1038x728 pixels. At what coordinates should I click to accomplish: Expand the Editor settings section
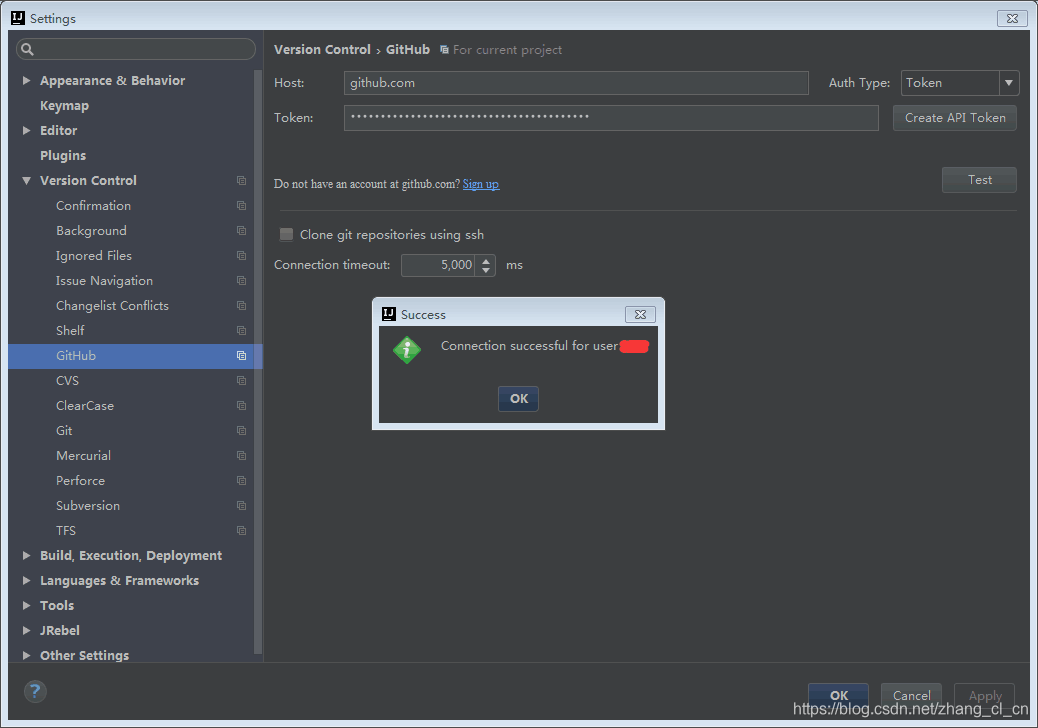[26, 130]
